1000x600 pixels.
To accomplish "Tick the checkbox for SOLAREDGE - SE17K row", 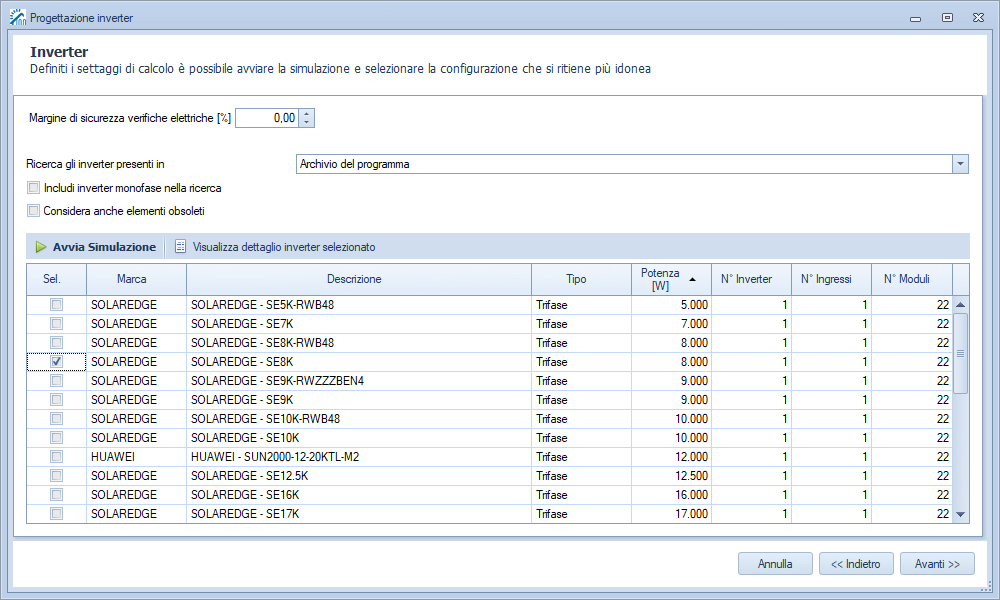I will click(x=56, y=513).
